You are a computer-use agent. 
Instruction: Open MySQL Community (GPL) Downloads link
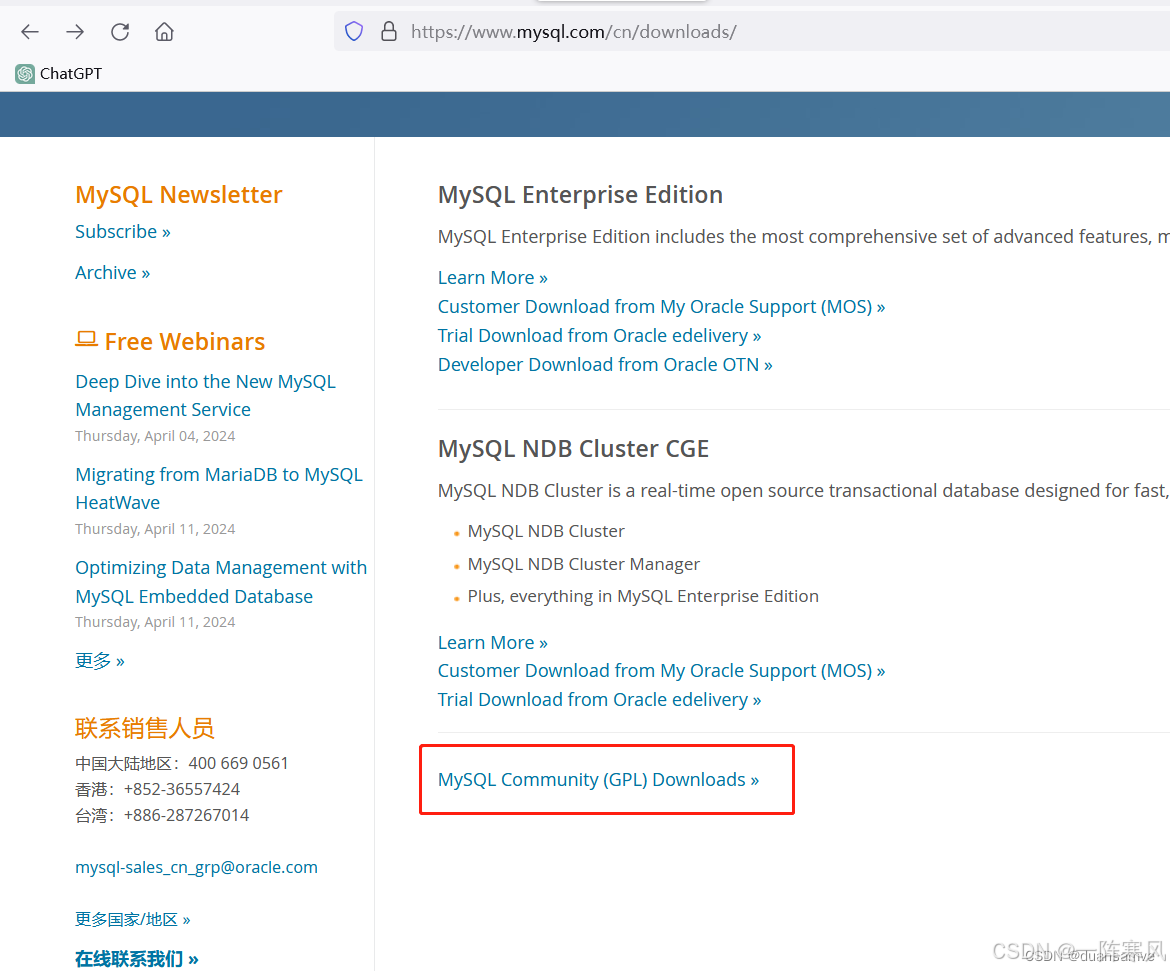coord(598,779)
